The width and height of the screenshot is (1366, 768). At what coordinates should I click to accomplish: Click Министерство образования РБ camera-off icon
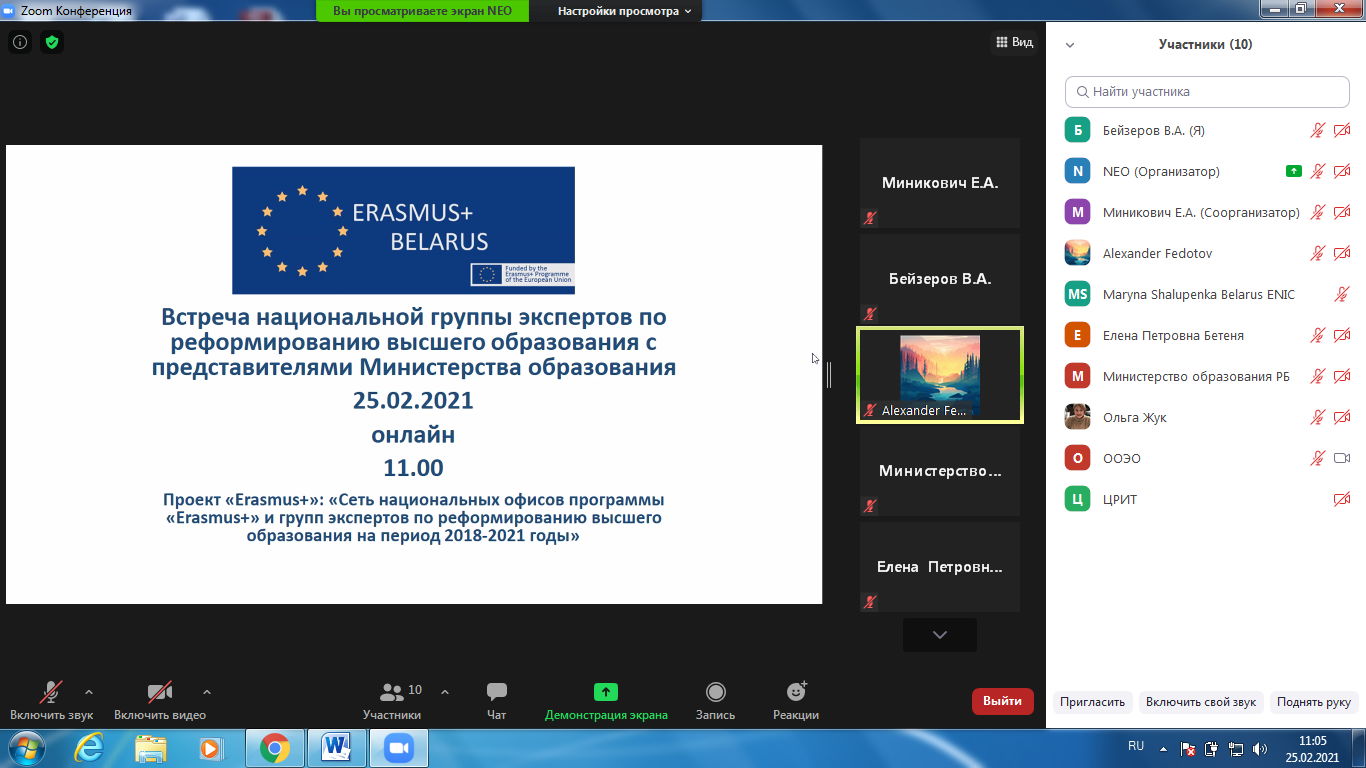(x=1342, y=376)
